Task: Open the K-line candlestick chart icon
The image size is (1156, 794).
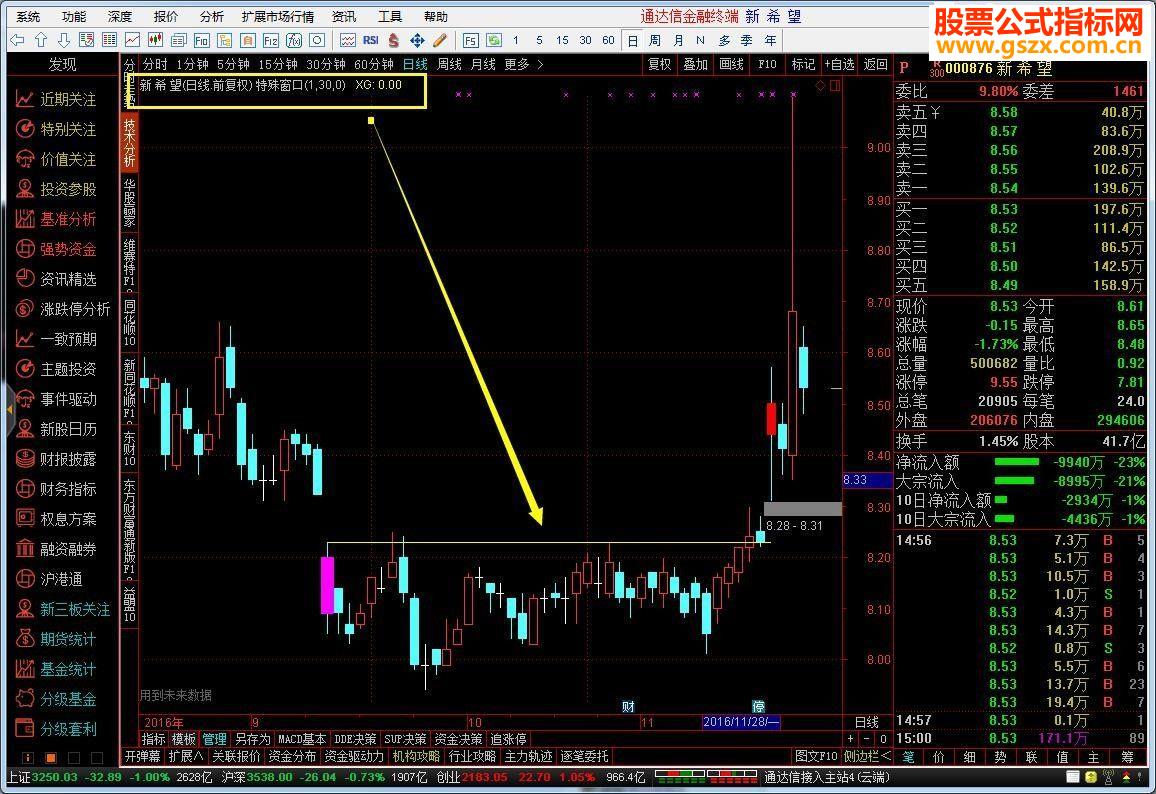Action: click(x=155, y=41)
